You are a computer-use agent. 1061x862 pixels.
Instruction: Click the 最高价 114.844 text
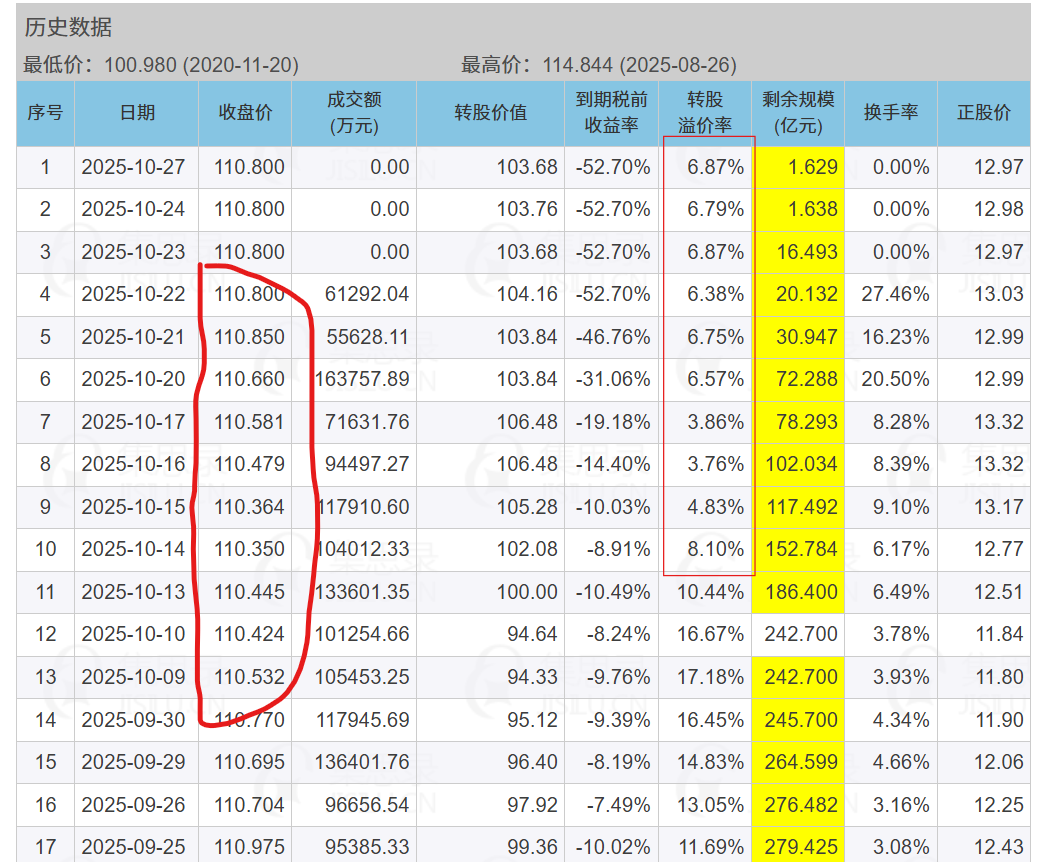click(x=598, y=66)
